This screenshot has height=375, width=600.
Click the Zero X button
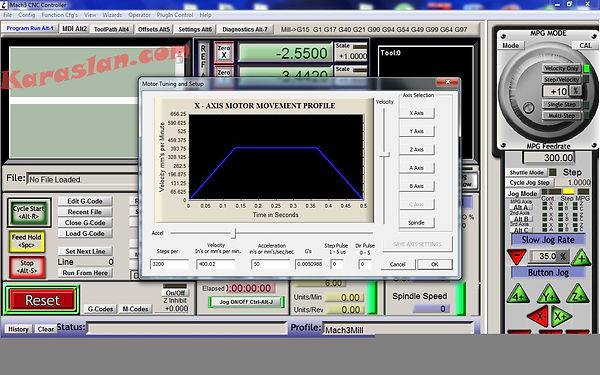224,52
